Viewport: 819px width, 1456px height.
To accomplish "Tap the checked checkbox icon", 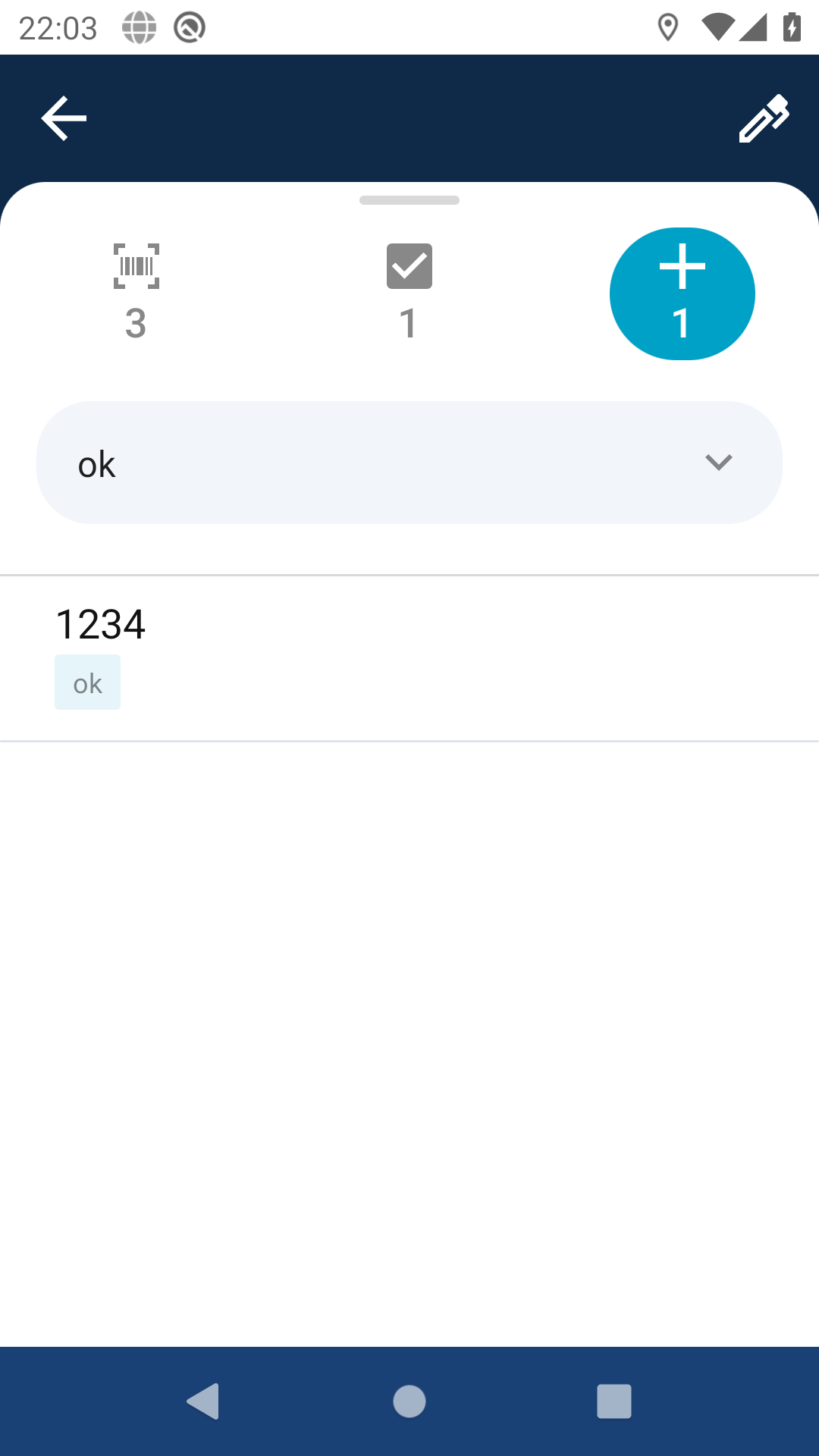I will (x=409, y=266).
